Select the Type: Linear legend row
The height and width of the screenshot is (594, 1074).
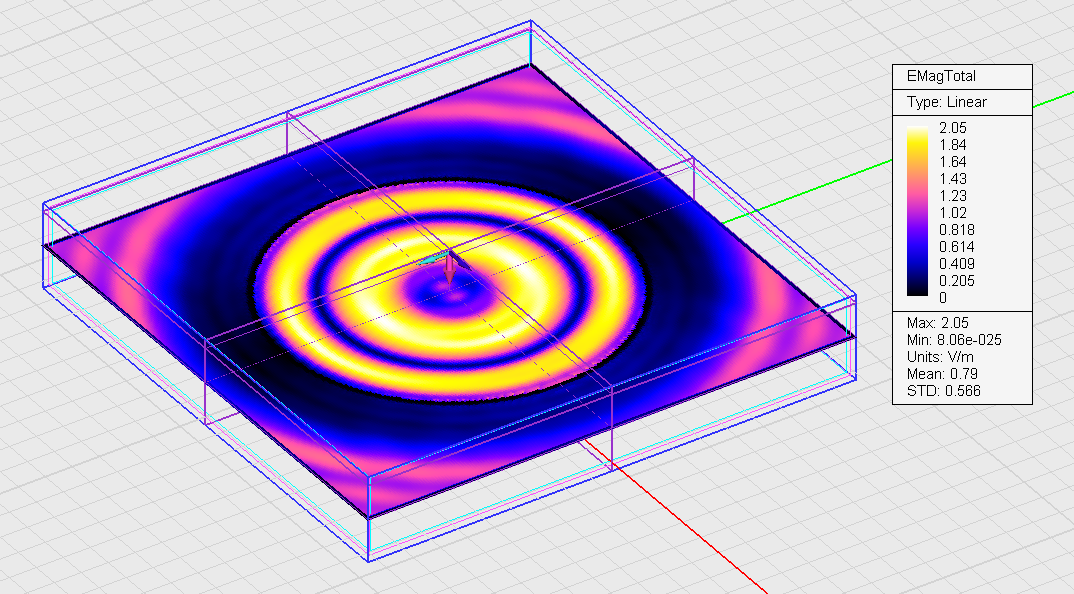(946, 102)
